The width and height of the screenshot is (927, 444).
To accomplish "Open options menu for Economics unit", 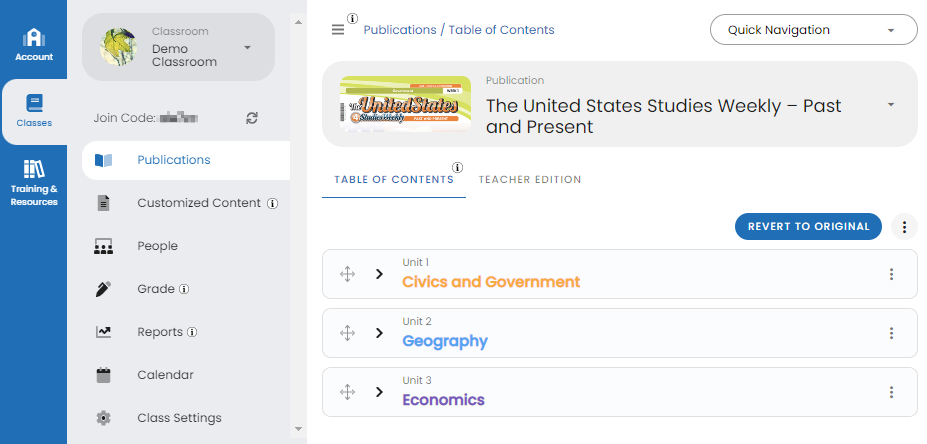I will pyautogui.click(x=892, y=392).
